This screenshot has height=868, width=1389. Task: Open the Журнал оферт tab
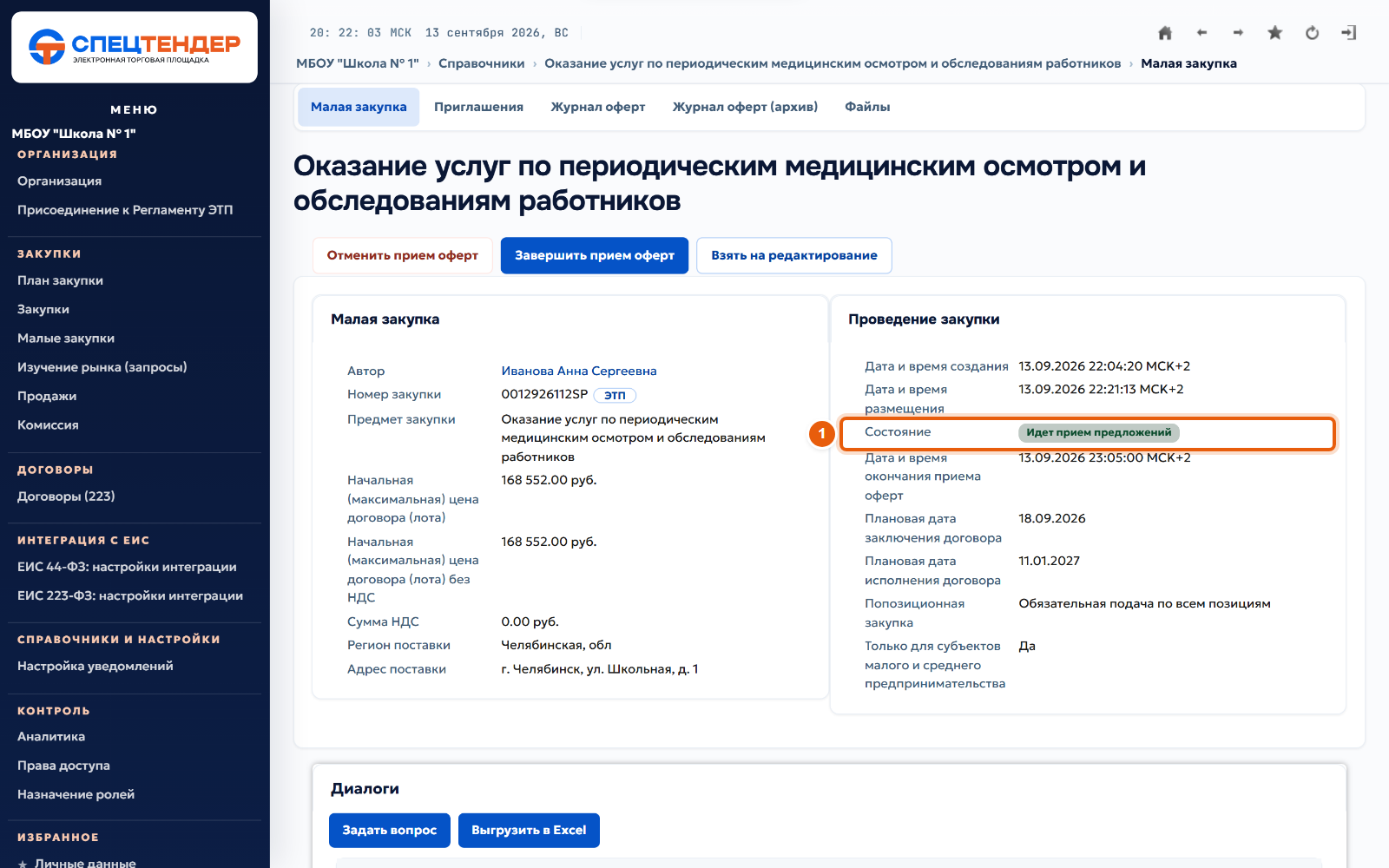pyautogui.click(x=597, y=107)
